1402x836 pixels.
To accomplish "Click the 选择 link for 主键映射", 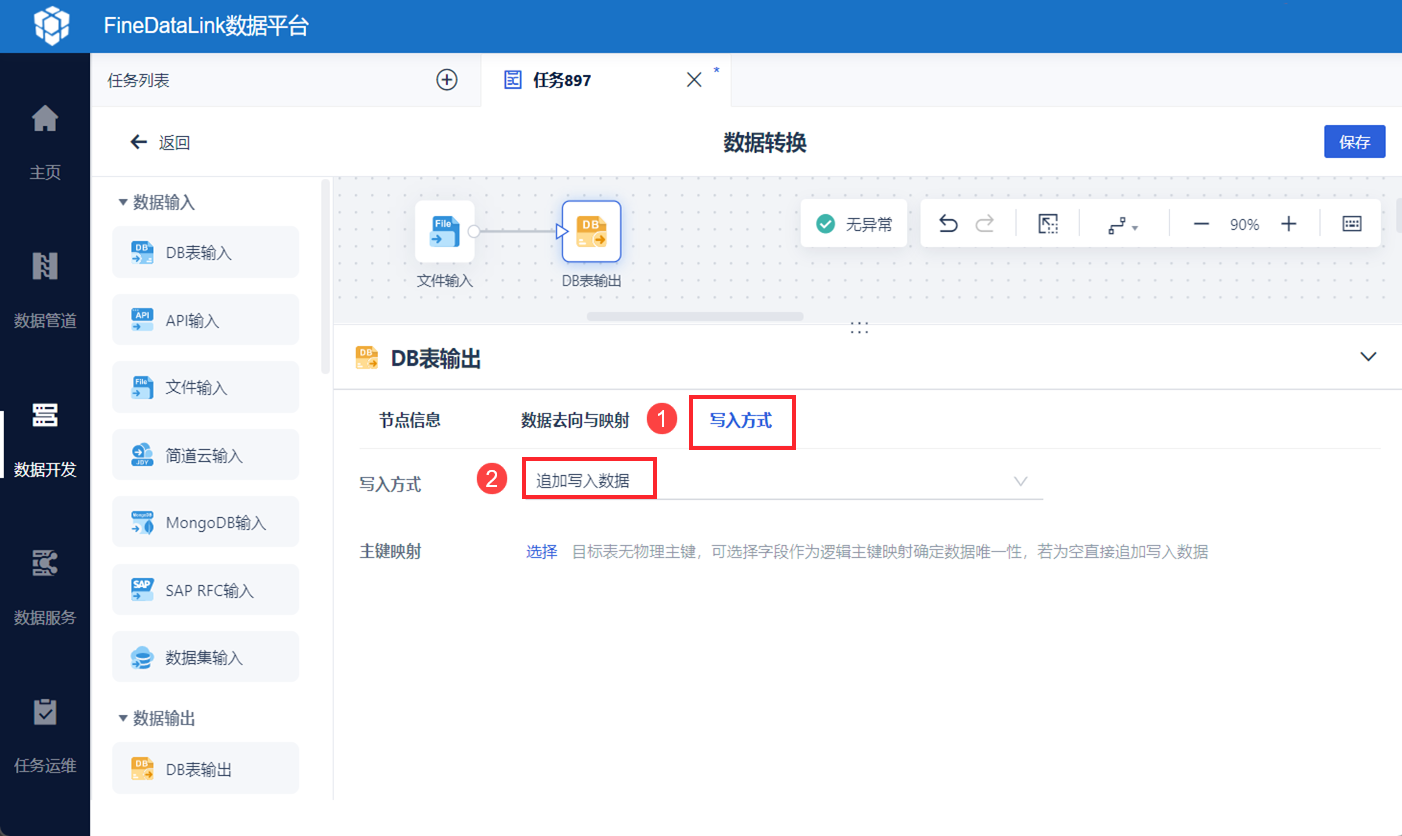I will click(x=542, y=551).
